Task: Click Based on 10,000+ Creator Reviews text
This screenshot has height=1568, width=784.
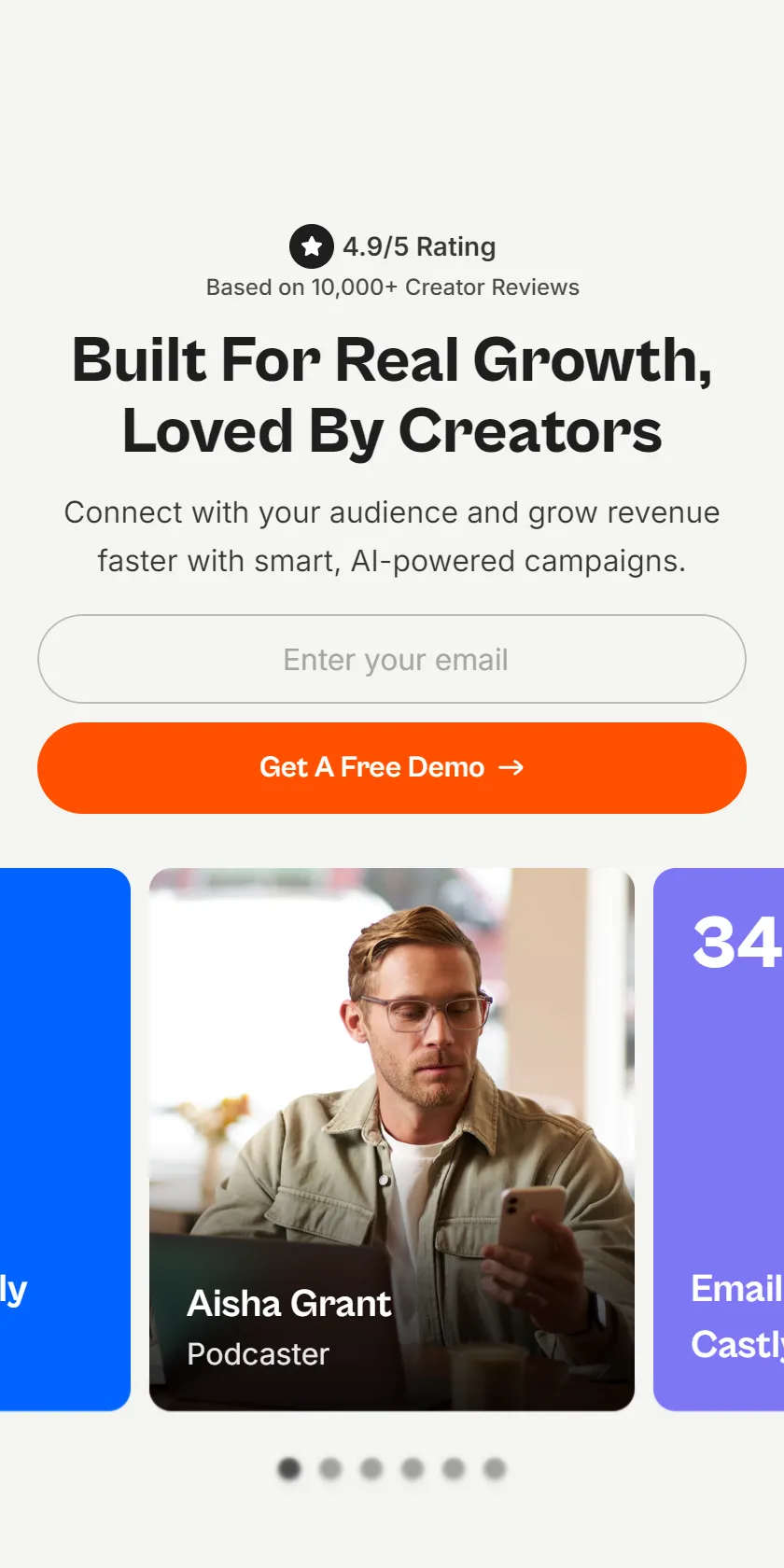Action: point(392,287)
